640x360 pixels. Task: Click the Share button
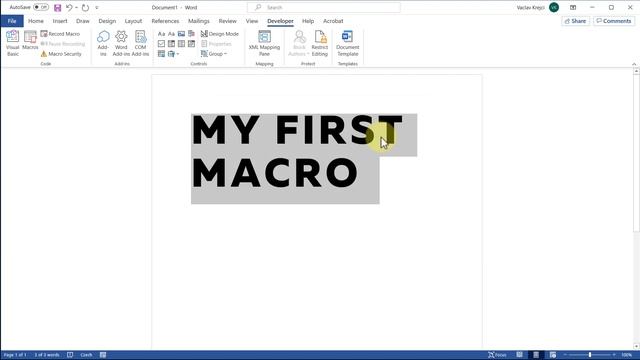tap(576, 21)
